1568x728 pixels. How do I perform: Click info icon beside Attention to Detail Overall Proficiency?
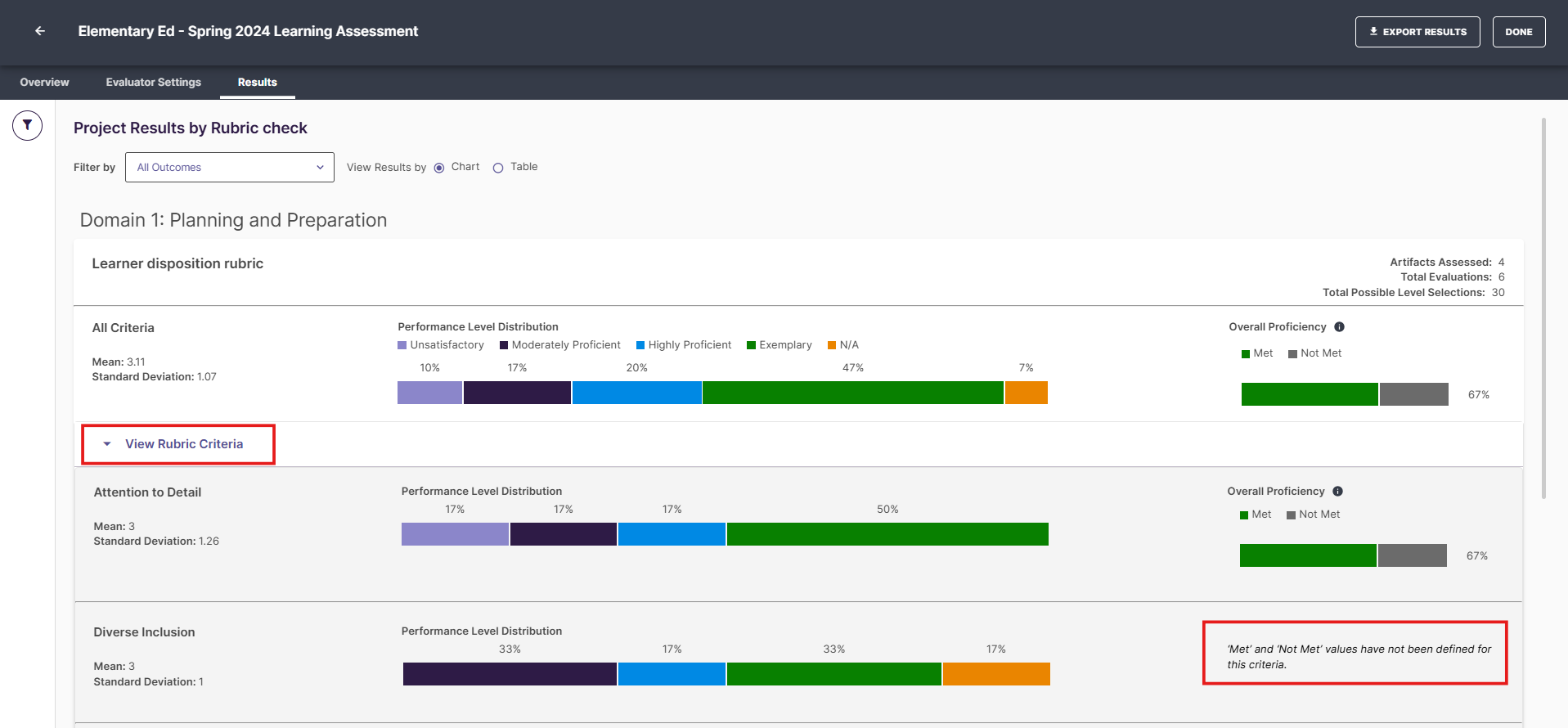tap(1337, 491)
